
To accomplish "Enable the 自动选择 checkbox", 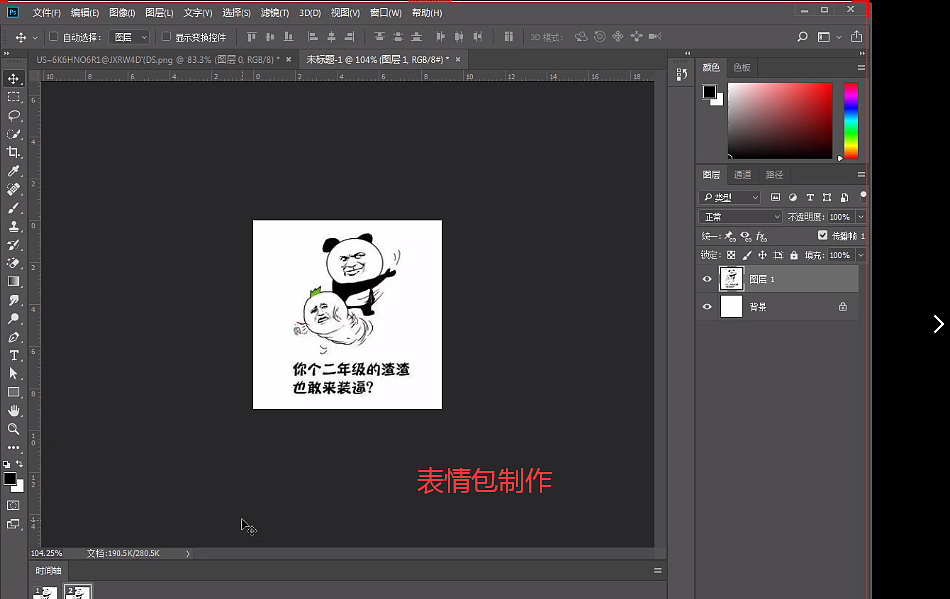I will (x=52, y=35).
